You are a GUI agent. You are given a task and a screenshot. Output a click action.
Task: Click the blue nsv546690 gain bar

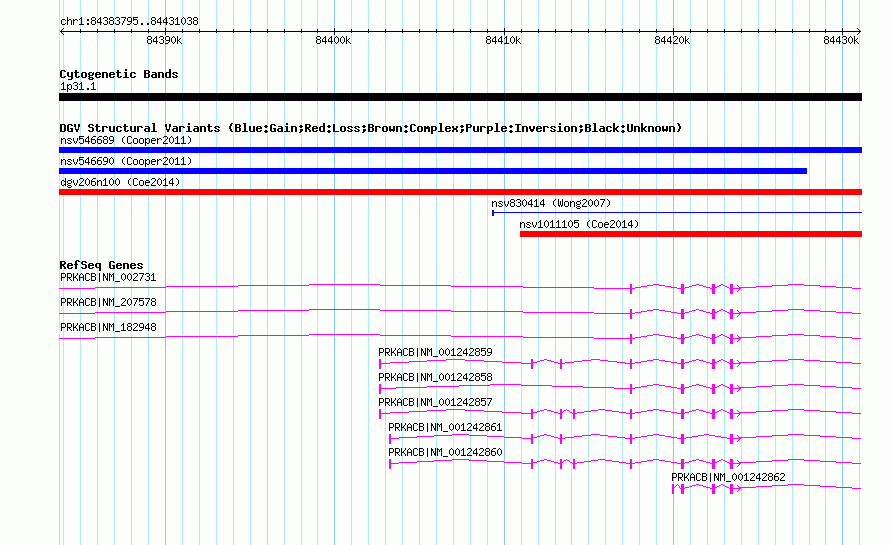coord(433,171)
